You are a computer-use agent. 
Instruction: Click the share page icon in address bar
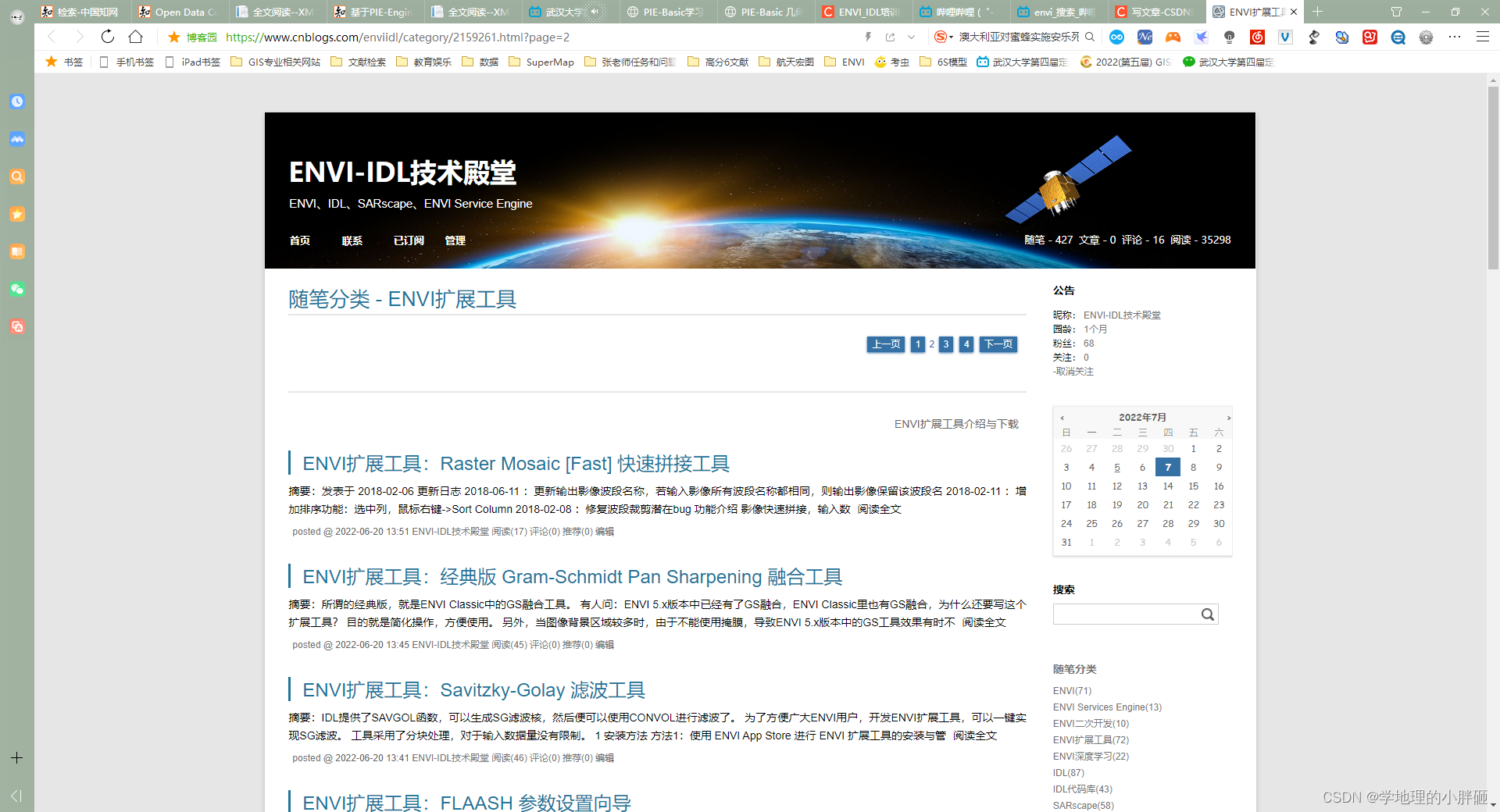[890, 37]
